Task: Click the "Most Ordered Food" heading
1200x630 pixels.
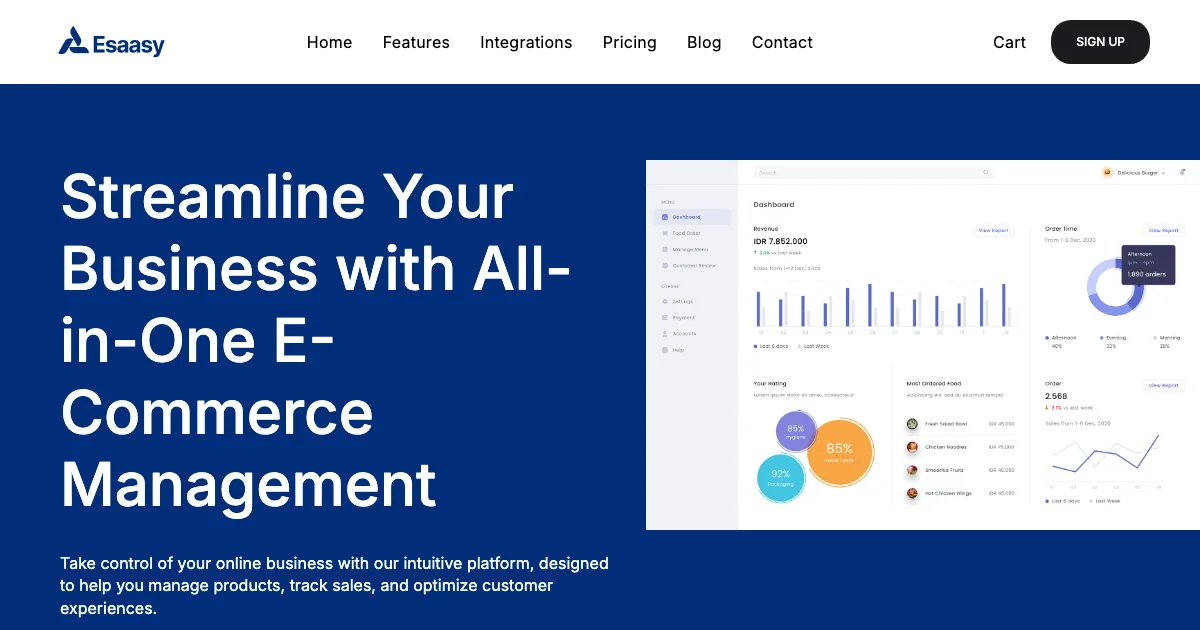Action: click(933, 384)
